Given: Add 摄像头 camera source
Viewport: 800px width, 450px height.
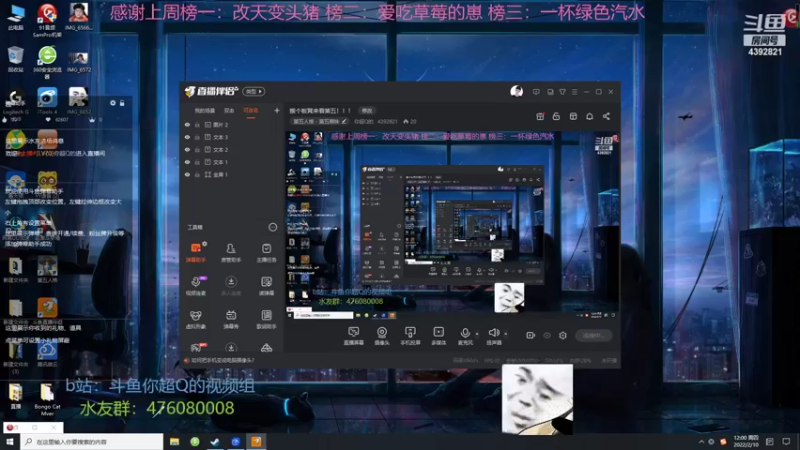Looking at the screenshot, I should click(382, 336).
